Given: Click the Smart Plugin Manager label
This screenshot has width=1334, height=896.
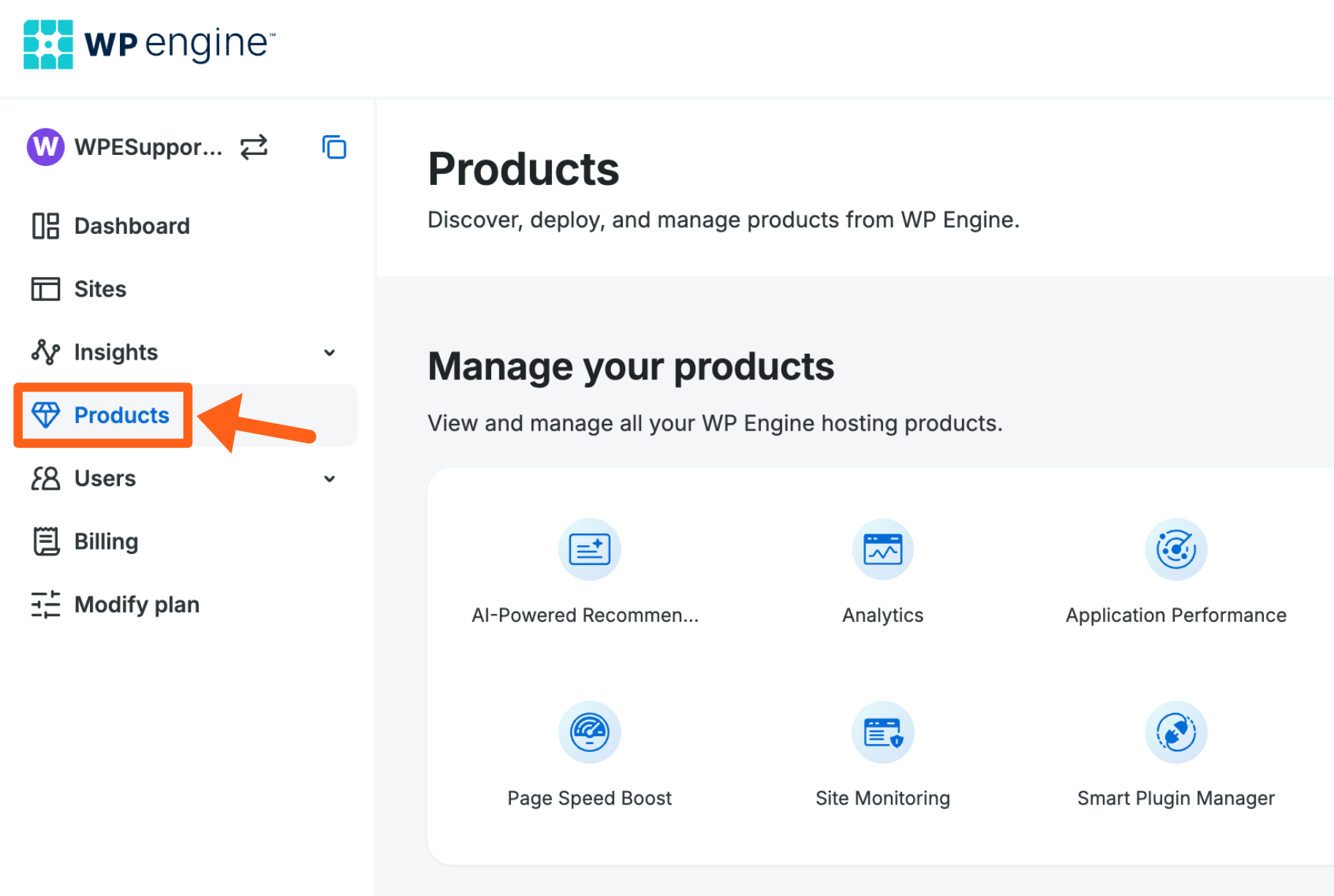Looking at the screenshot, I should 1175,798.
